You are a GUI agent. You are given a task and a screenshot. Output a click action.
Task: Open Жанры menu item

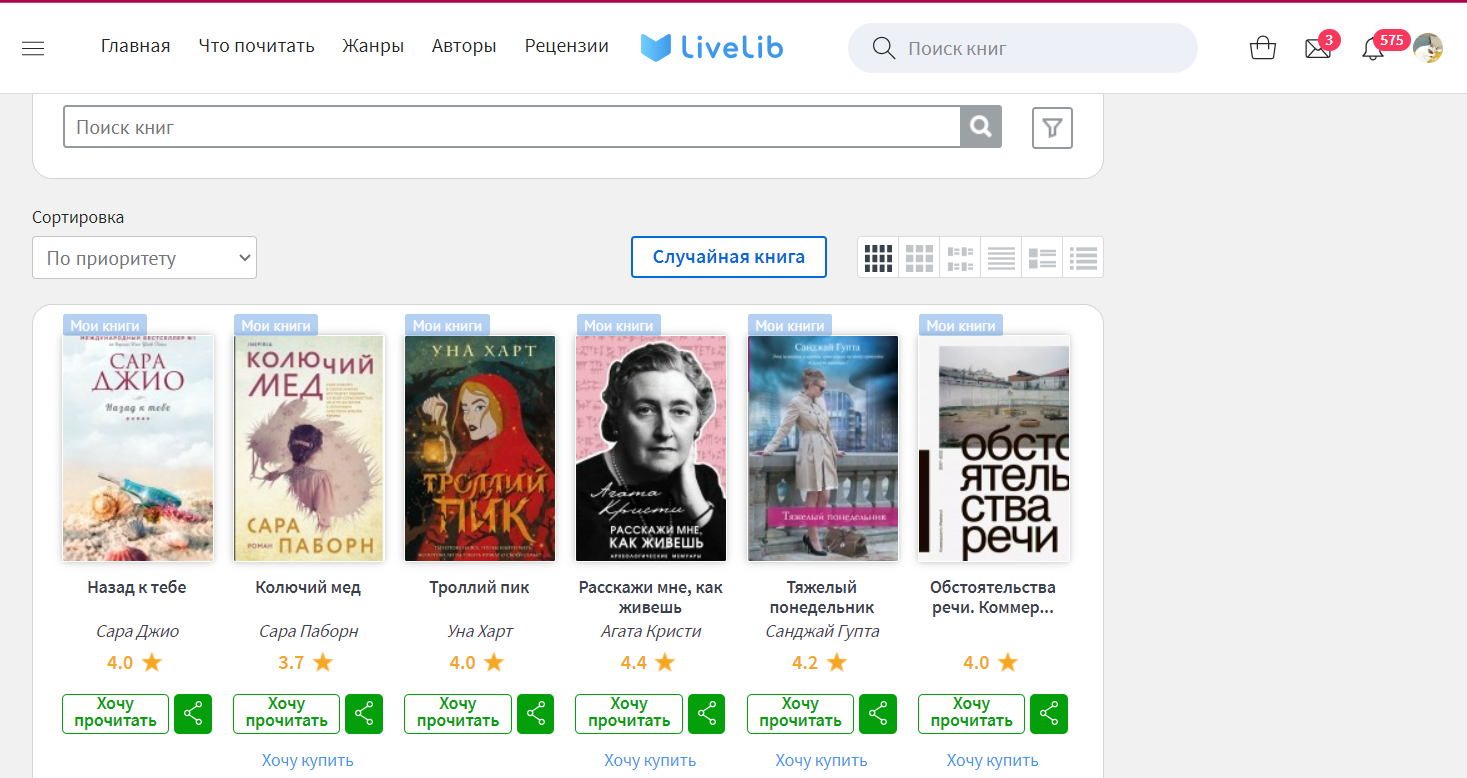(373, 46)
